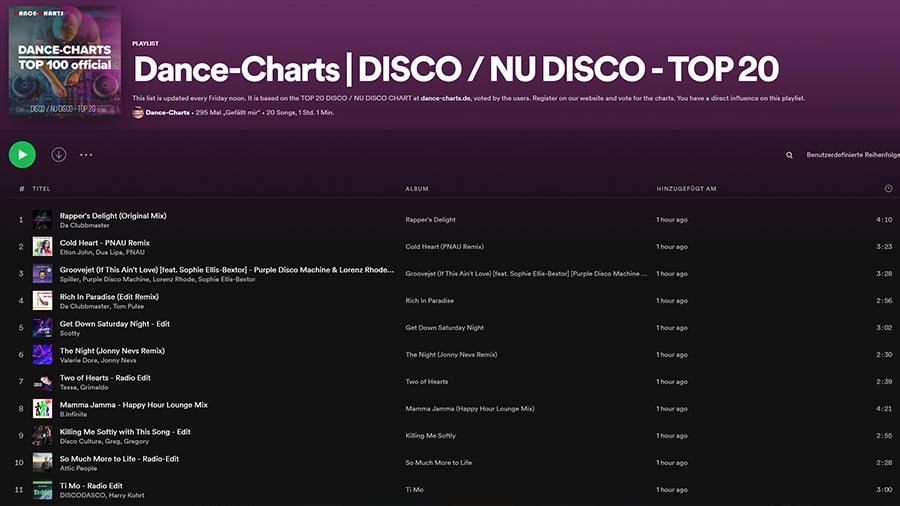Open the Dance-Charts creator link
Image resolution: width=900 pixels, height=506 pixels.
coord(168,112)
